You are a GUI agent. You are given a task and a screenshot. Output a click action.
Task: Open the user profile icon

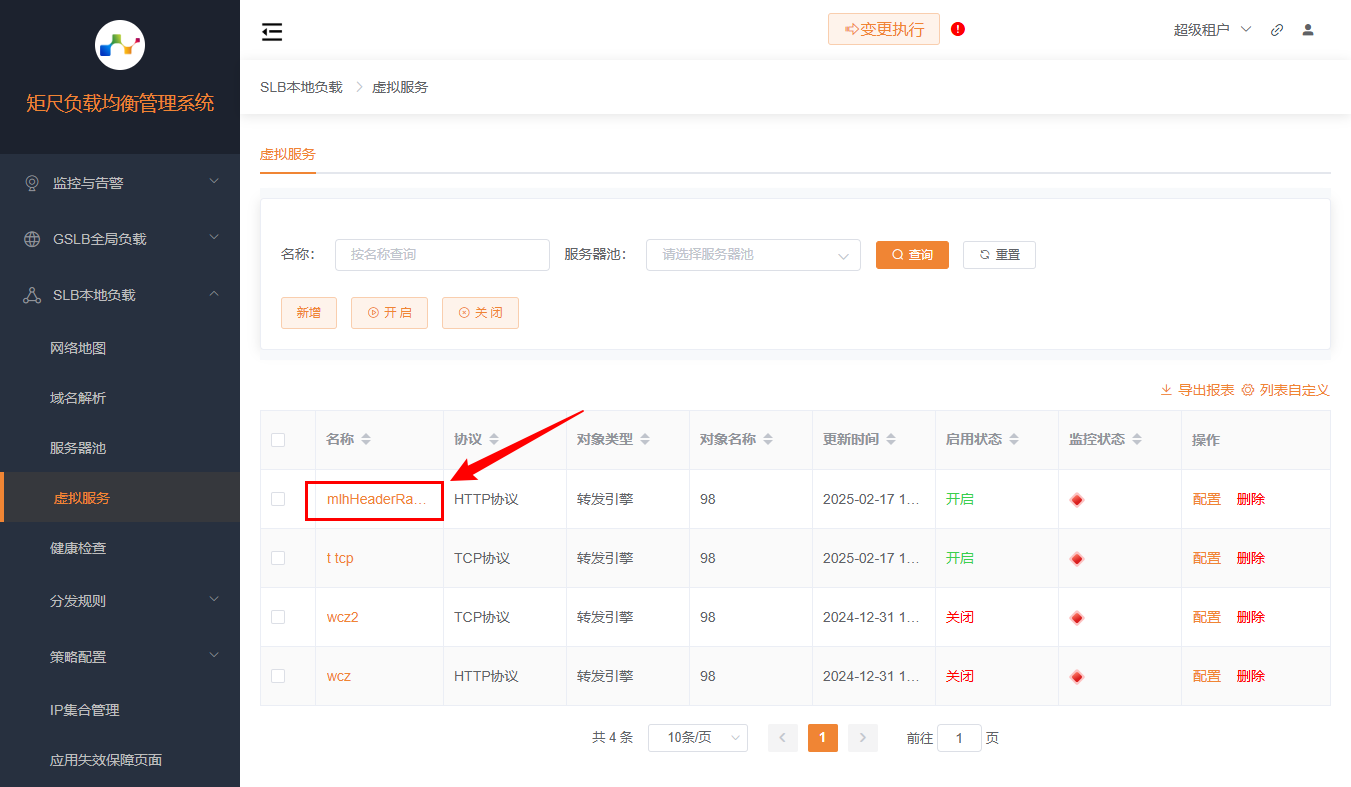coord(1308,30)
